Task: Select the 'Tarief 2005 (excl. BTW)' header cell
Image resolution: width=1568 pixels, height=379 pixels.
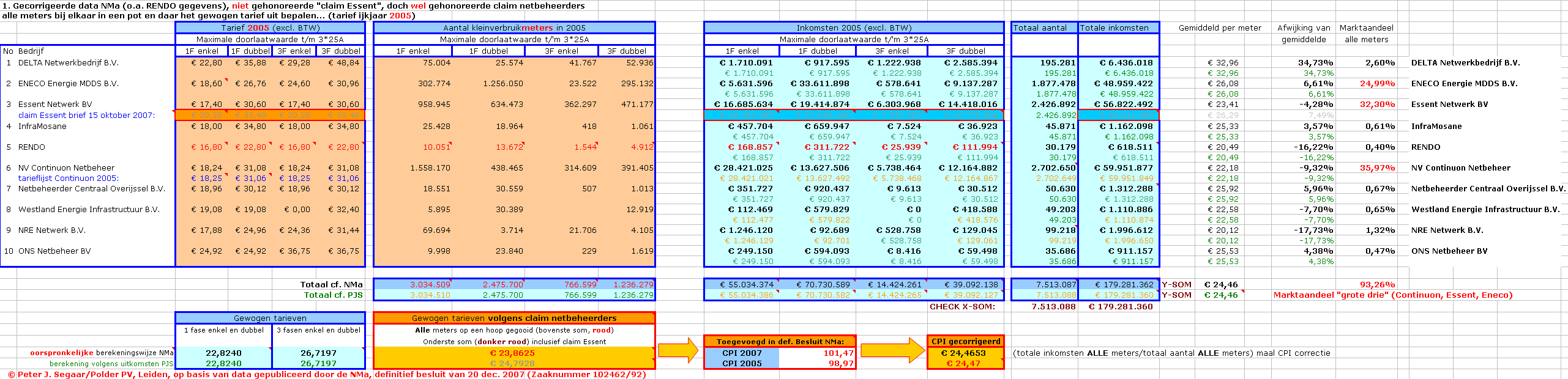Action: click(x=270, y=28)
